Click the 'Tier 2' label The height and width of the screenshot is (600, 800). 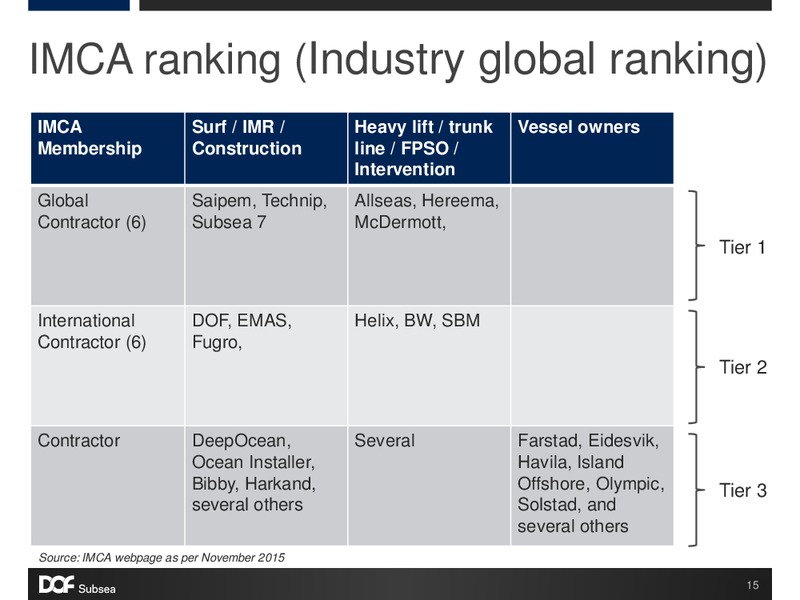(x=743, y=367)
